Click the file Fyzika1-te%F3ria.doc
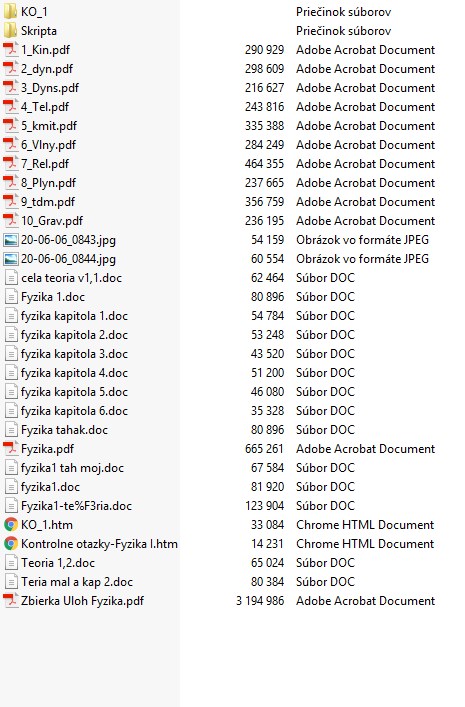The width and height of the screenshot is (465, 707). coord(76,506)
